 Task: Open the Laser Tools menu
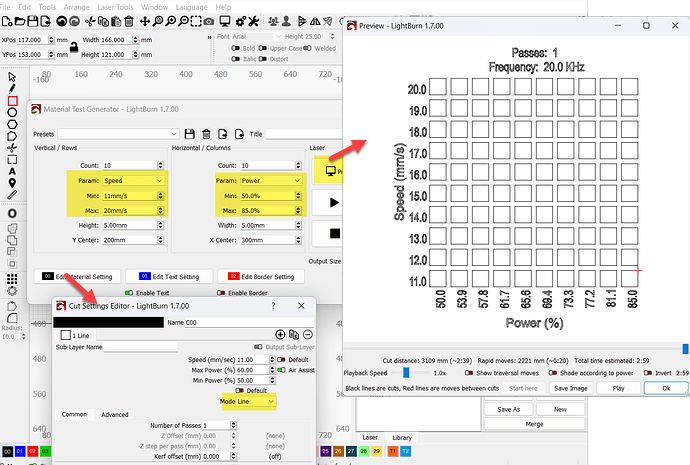click(115, 7)
